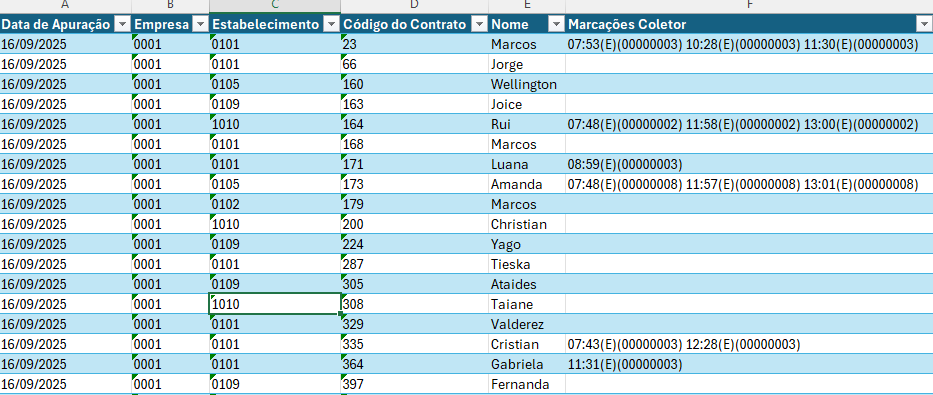Select contract code cell 163

(415, 104)
